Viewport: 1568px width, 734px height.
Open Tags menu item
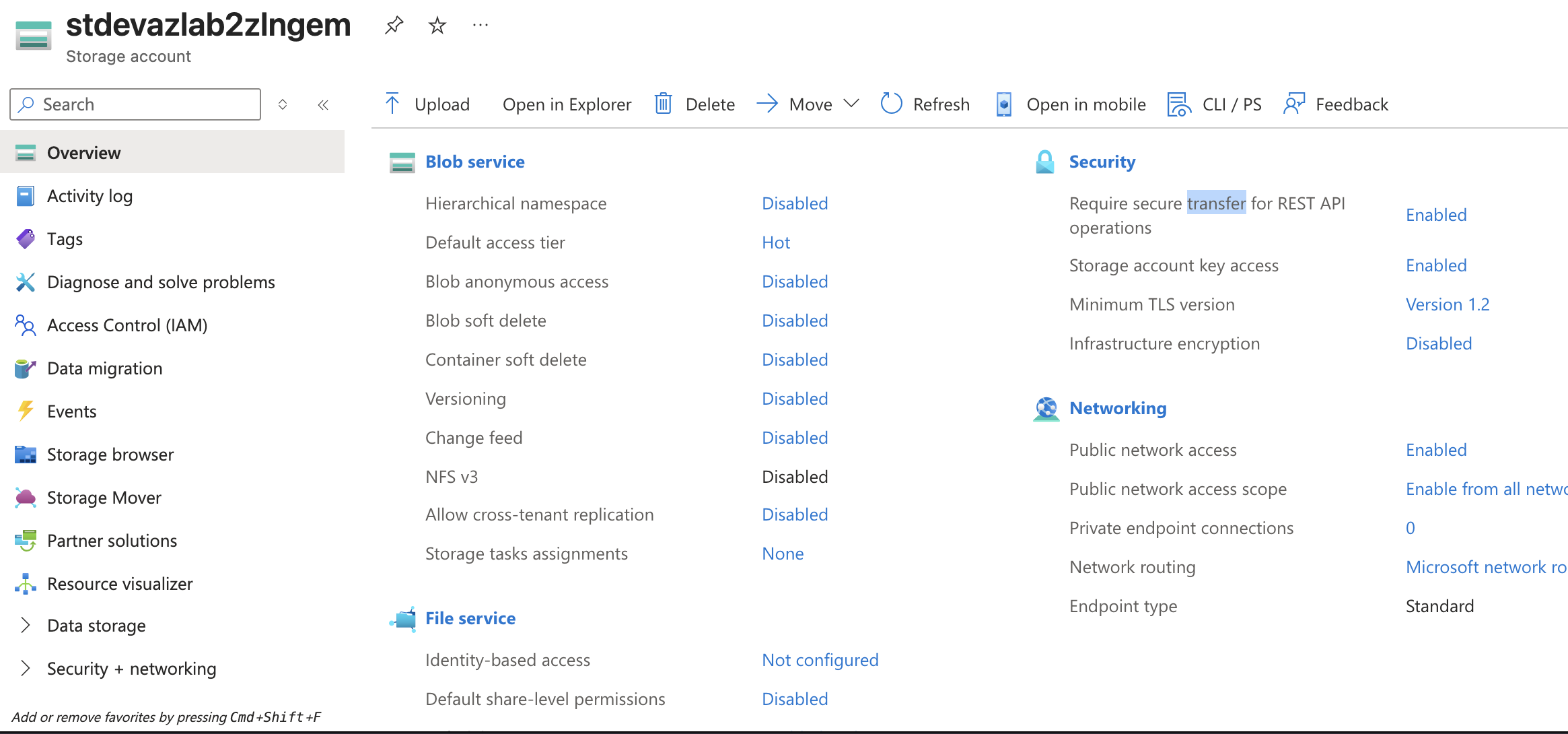point(65,239)
